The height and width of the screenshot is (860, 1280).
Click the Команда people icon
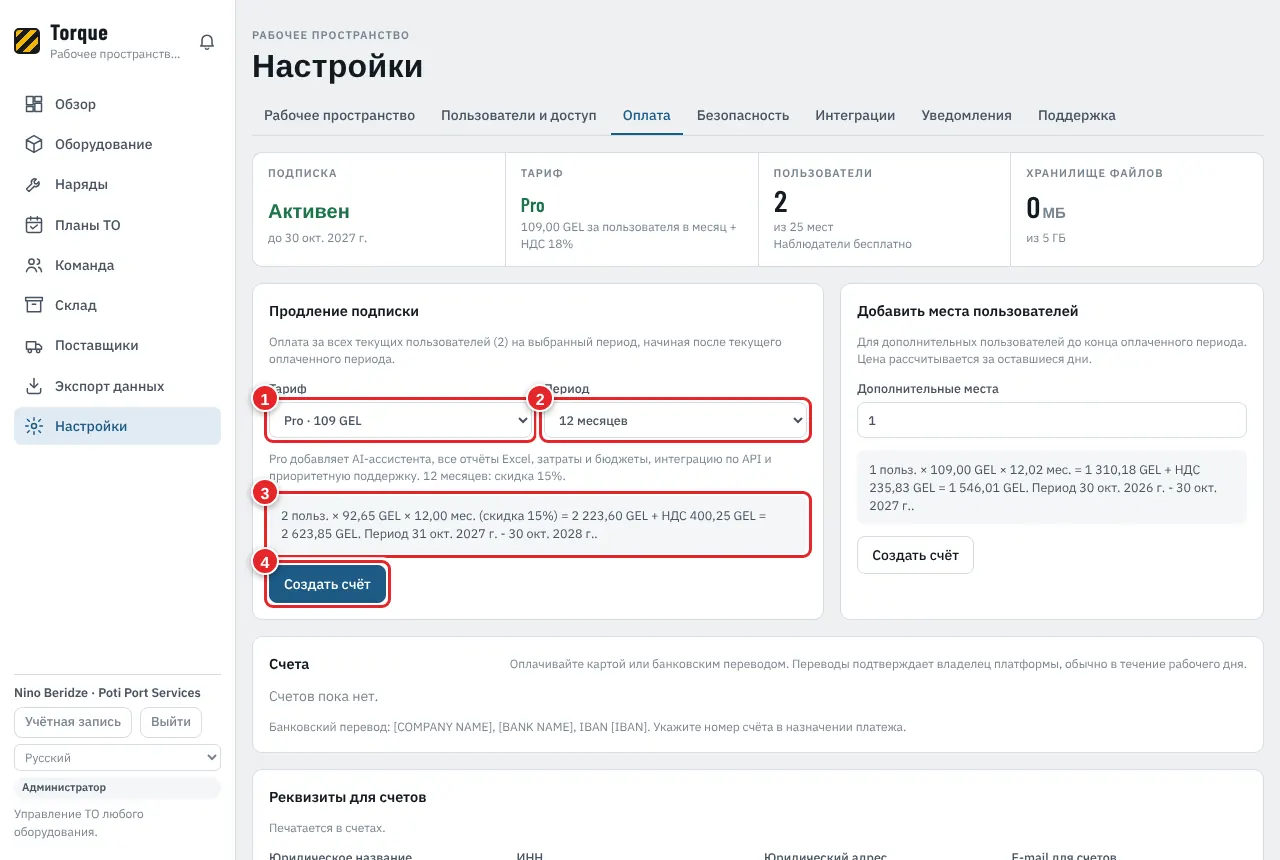[x=34, y=265]
